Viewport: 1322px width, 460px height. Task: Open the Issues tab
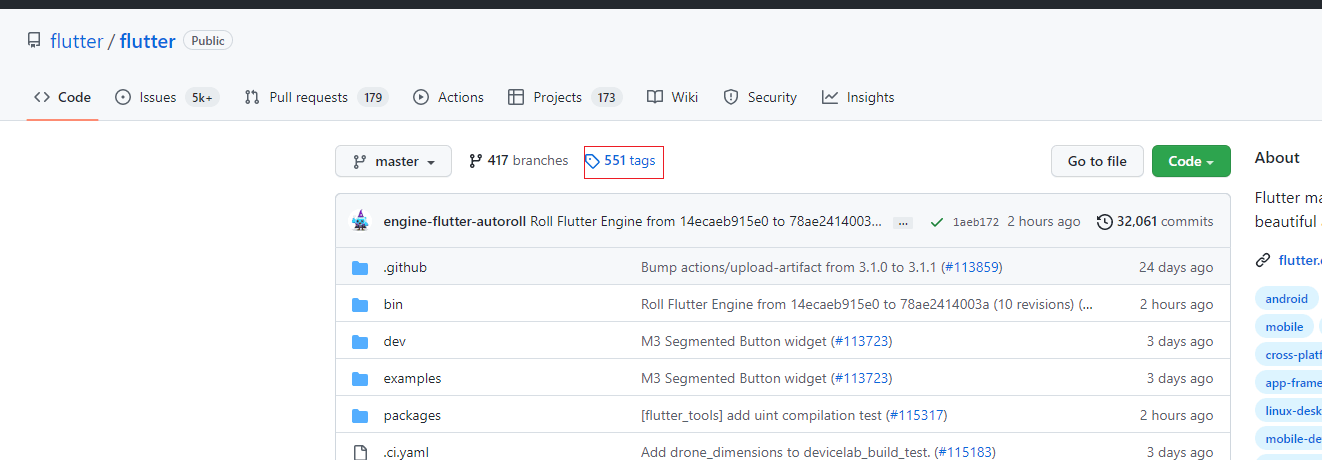(x=167, y=97)
